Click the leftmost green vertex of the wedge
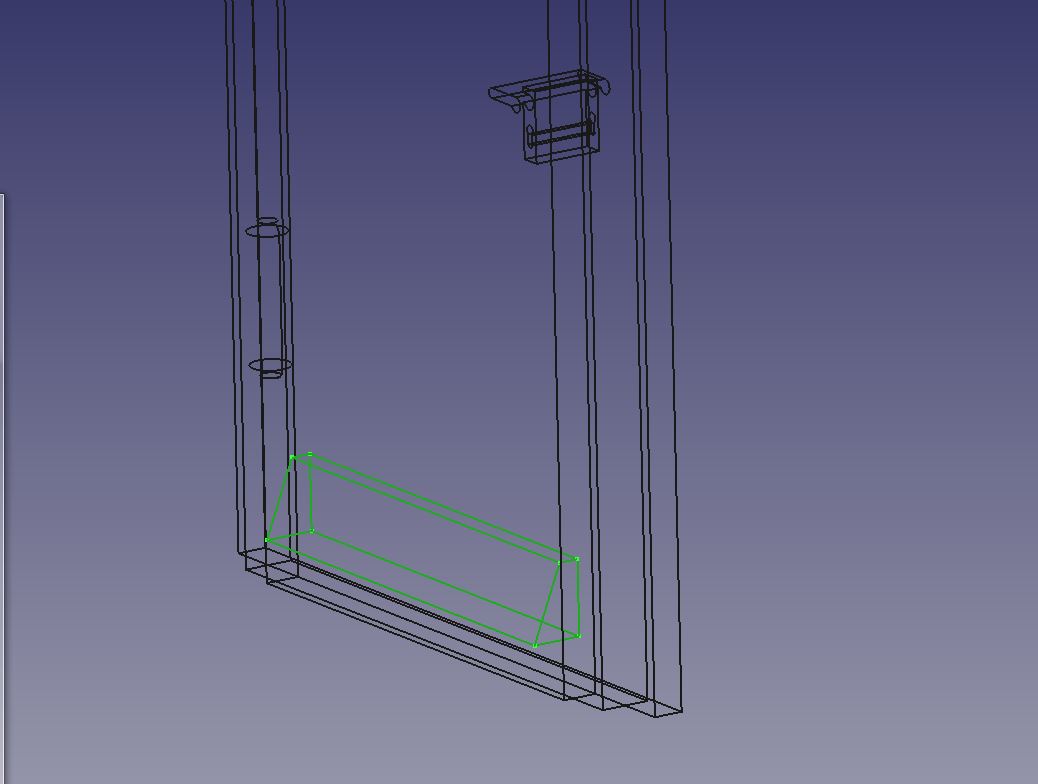 [x=267, y=540]
